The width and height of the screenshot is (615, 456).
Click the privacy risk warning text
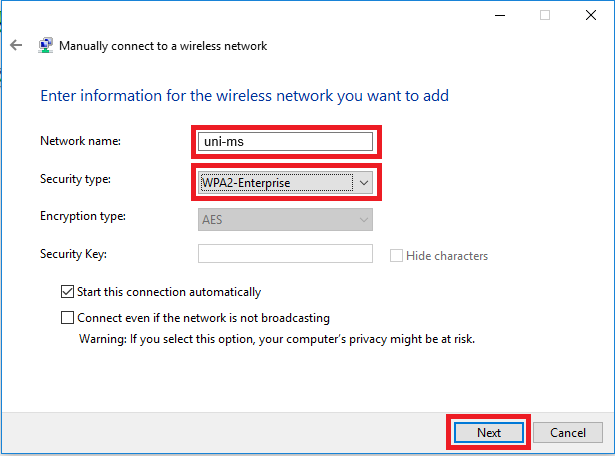[x=277, y=339]
